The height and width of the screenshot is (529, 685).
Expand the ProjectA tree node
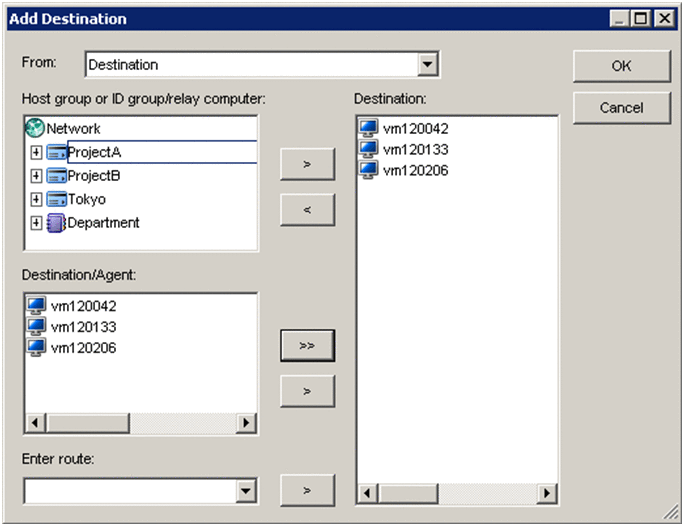point(36,152)
